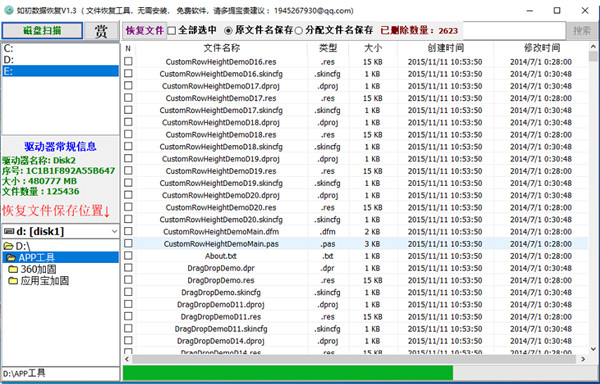This screenshot has height=384, width=600.
Task: Select drive C: in the drive list
Action: point(60,49)
